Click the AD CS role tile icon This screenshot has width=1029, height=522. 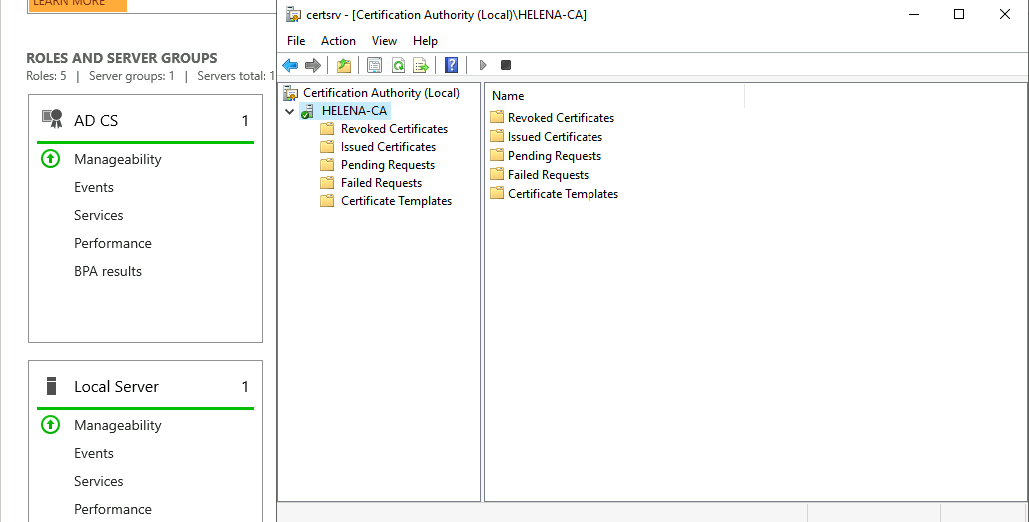(x=52, y=120)
